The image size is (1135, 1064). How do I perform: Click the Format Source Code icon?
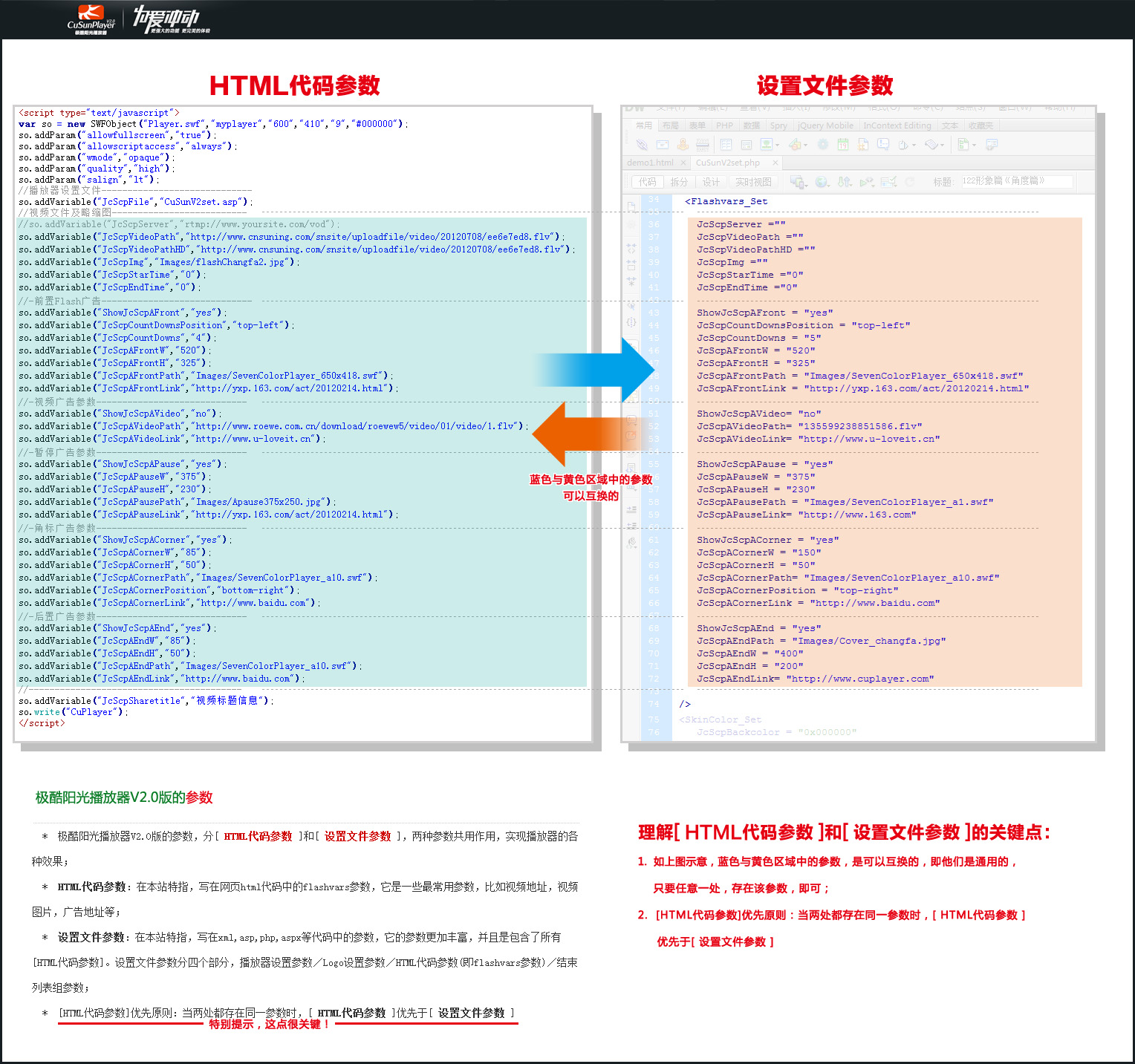click(632, 542)
